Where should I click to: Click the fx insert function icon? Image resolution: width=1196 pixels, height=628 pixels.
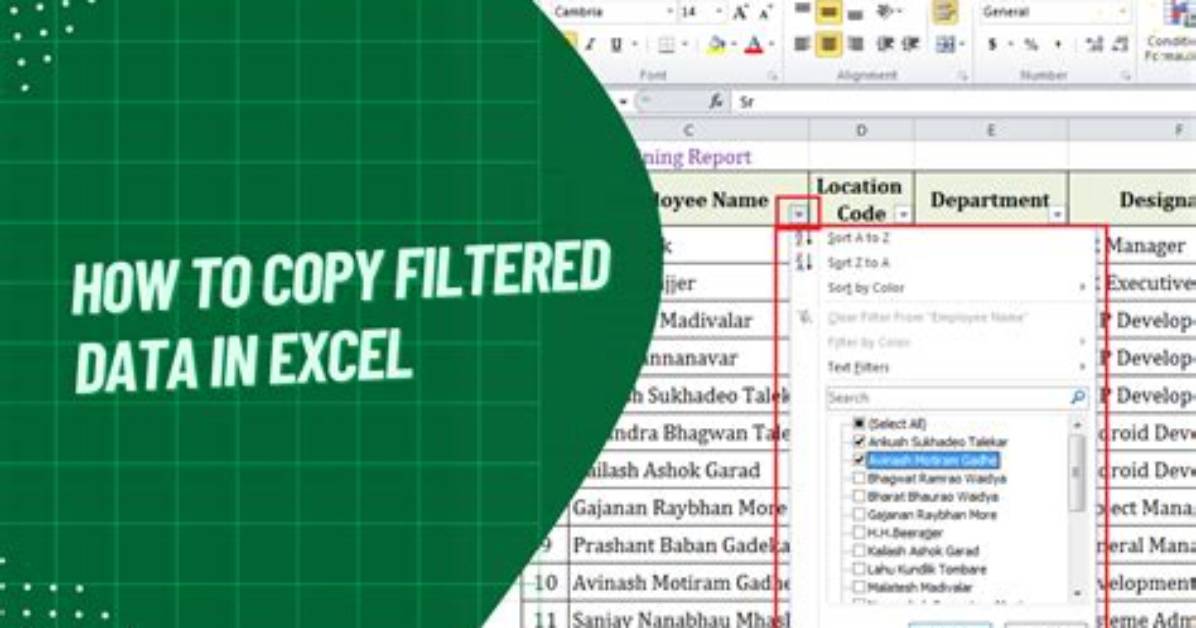[x=715, y=101]
